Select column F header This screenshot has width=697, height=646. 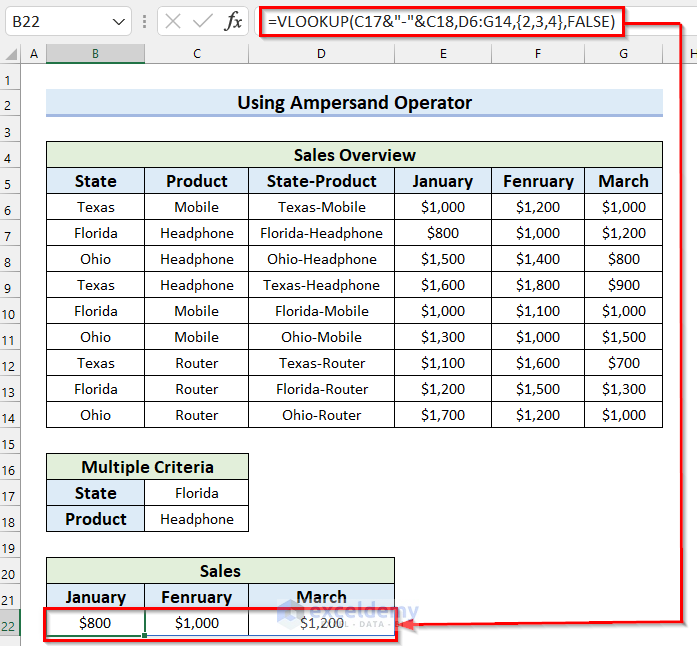click(538, 54)
